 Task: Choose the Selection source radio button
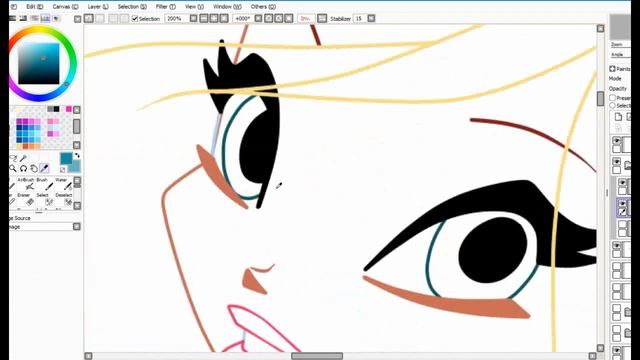[x=612, y=106]
